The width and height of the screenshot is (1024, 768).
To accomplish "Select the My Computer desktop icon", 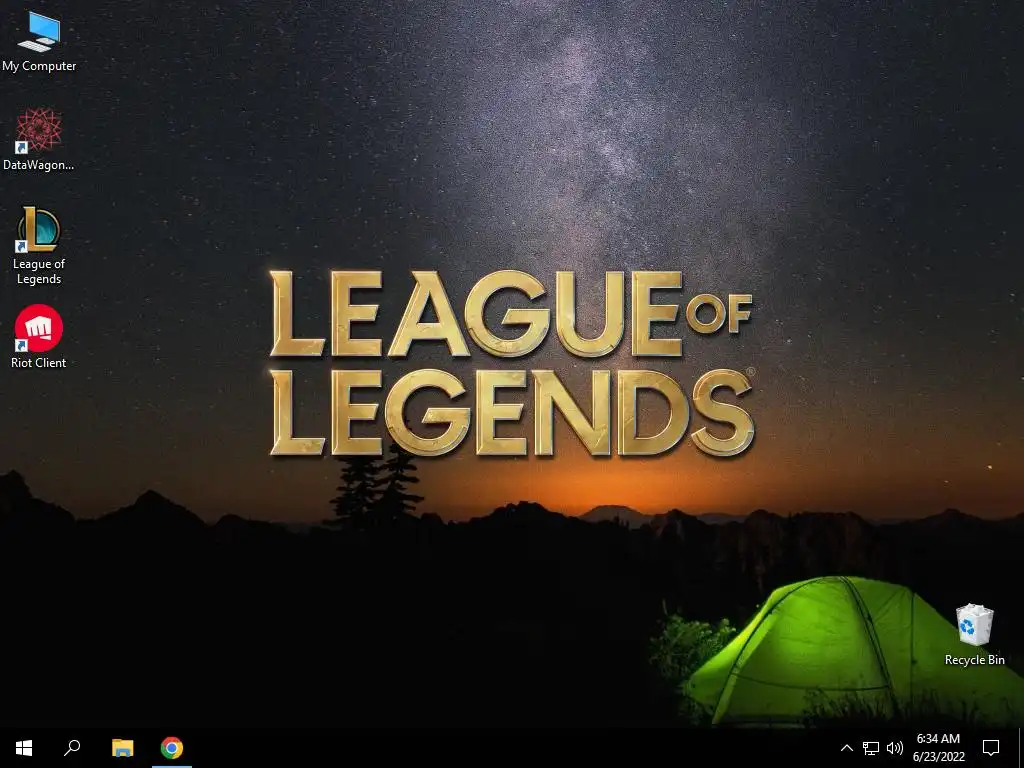I will [39, 41].
